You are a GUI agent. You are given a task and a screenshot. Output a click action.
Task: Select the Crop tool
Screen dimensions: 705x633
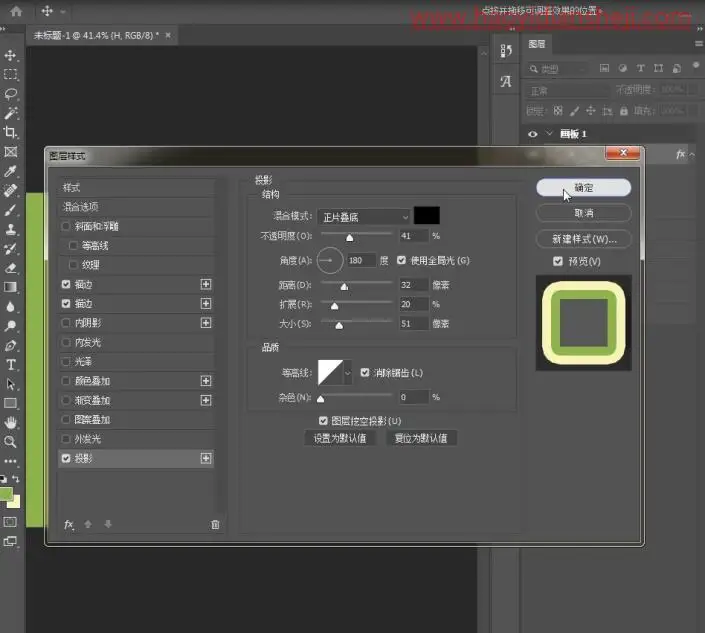(x=10, y=132)
